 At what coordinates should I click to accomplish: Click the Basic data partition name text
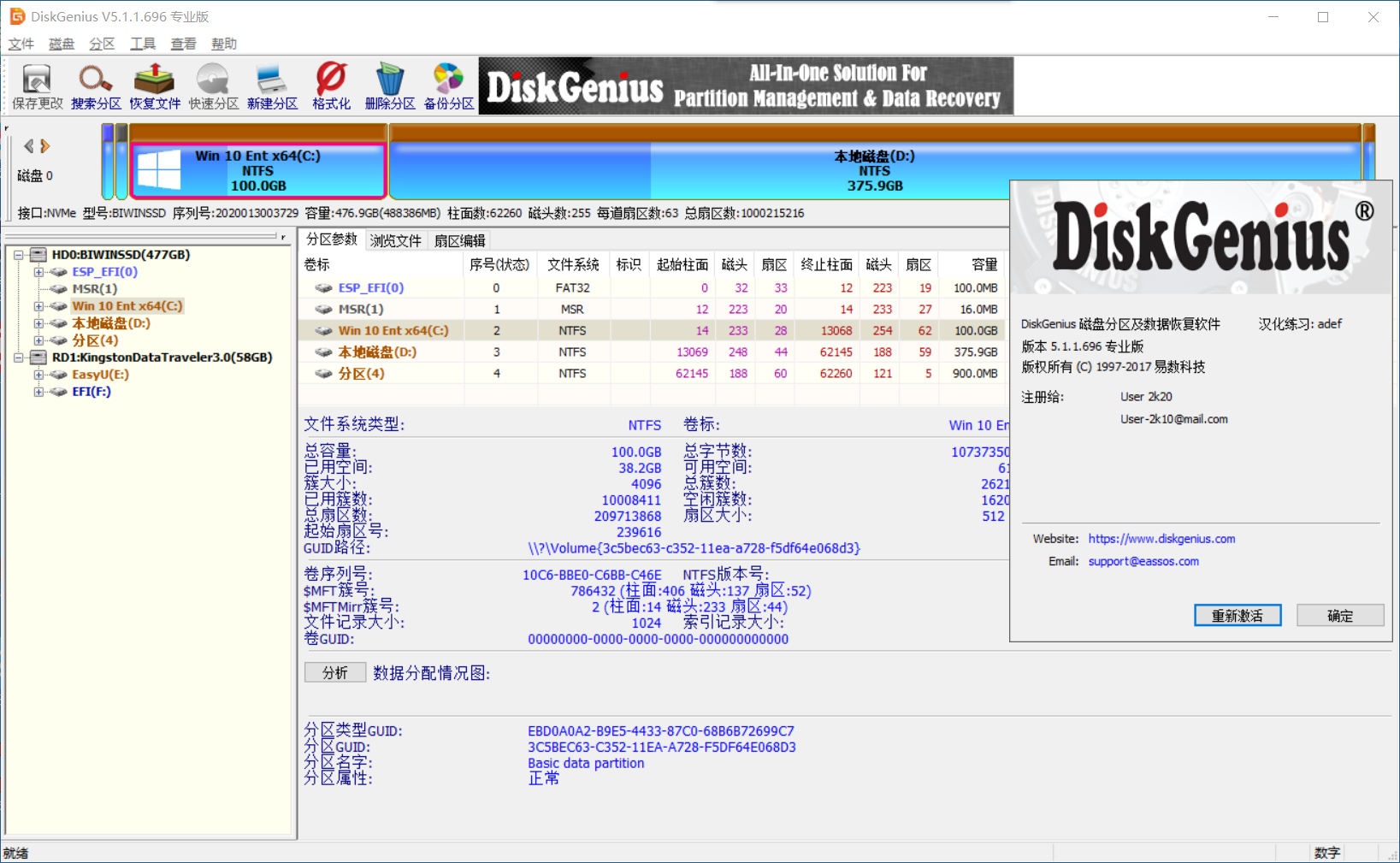(586, 763)
